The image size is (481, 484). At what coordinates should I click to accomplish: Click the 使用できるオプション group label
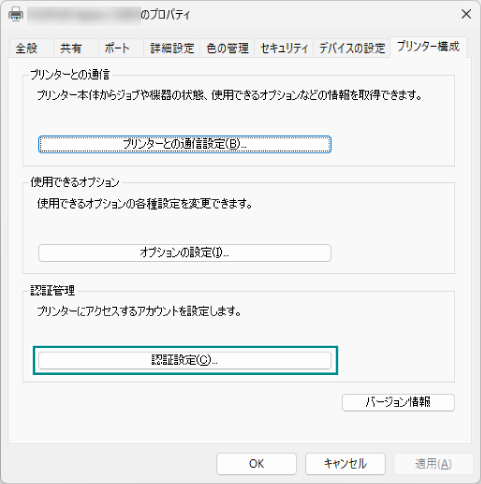pyautogui.click(x=75, y=182)
